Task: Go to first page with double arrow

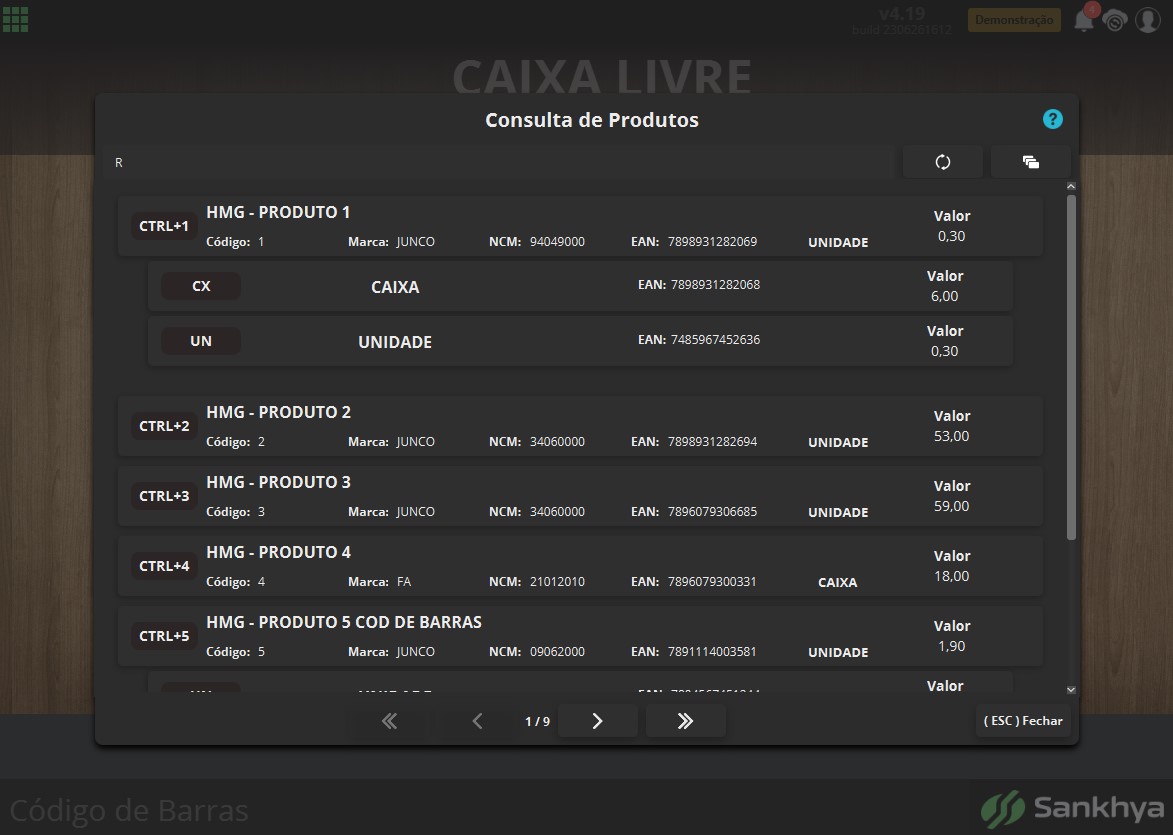Action: (389, 721)
